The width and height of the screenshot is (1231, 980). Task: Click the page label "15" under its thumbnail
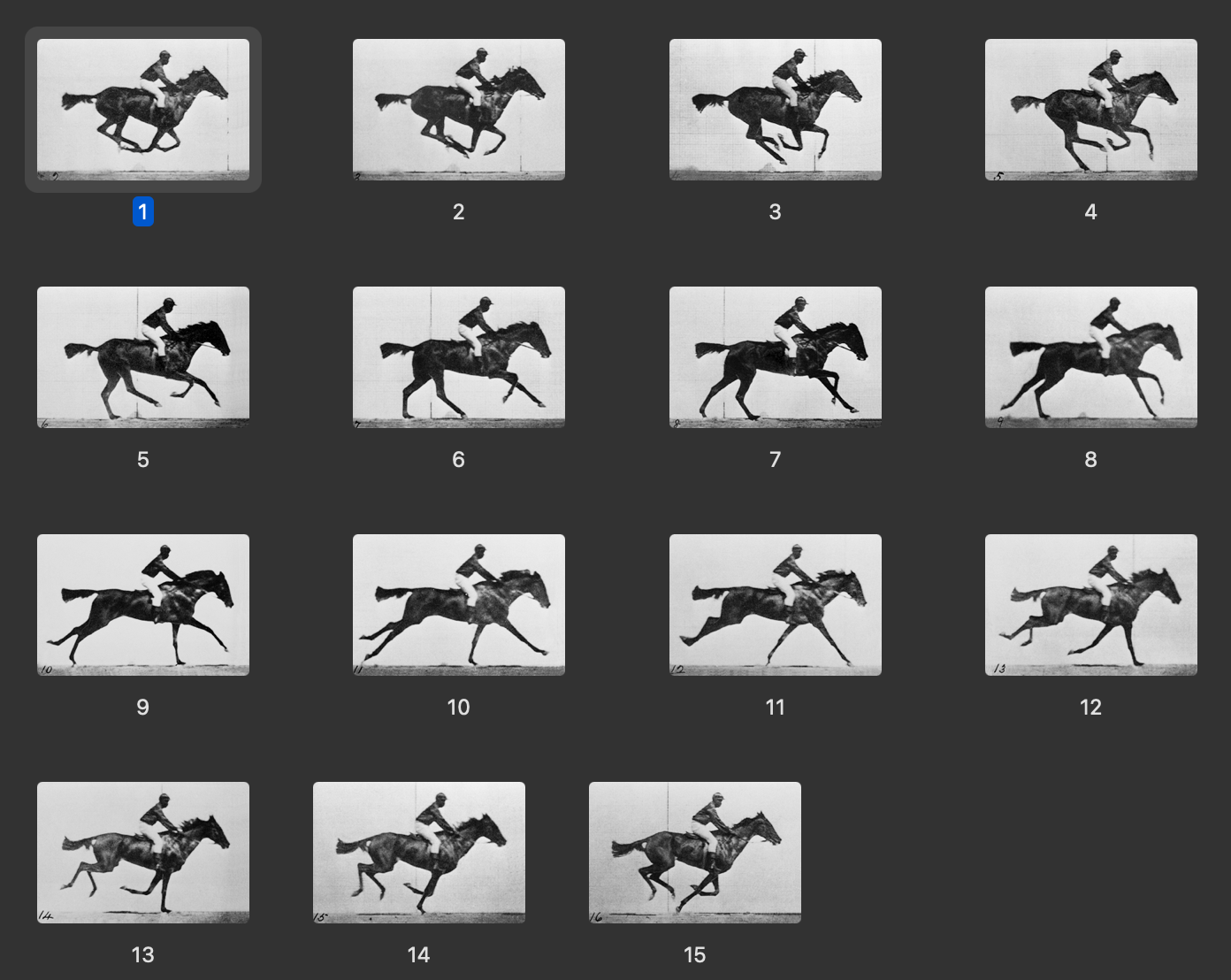[695, 954]
